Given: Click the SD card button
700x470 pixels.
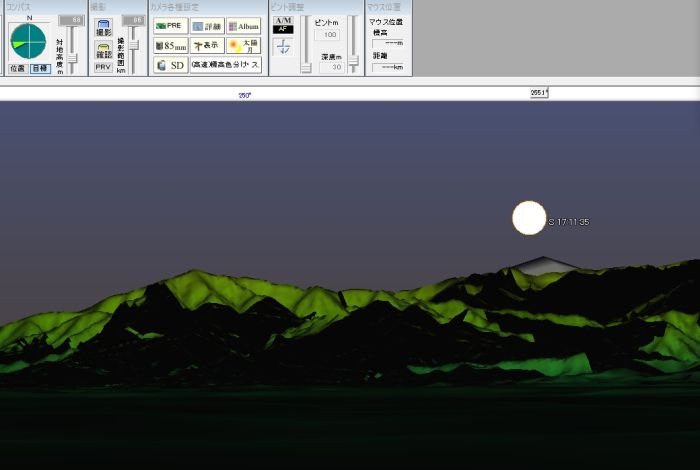Looking at the screenshot, I should (x=170, y=65).
